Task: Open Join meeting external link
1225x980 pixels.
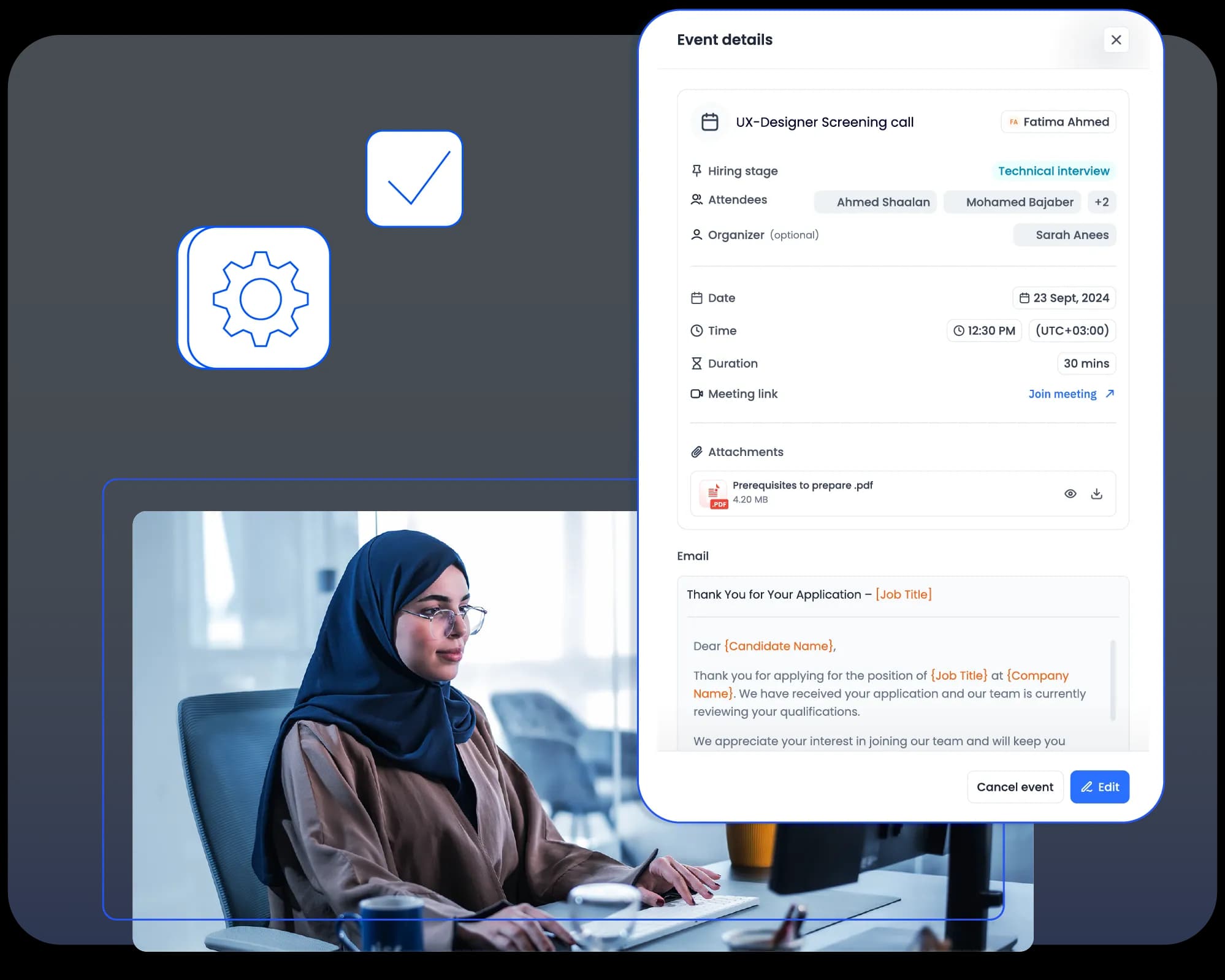Action: pyautogui.click(x=1070, y=393)
